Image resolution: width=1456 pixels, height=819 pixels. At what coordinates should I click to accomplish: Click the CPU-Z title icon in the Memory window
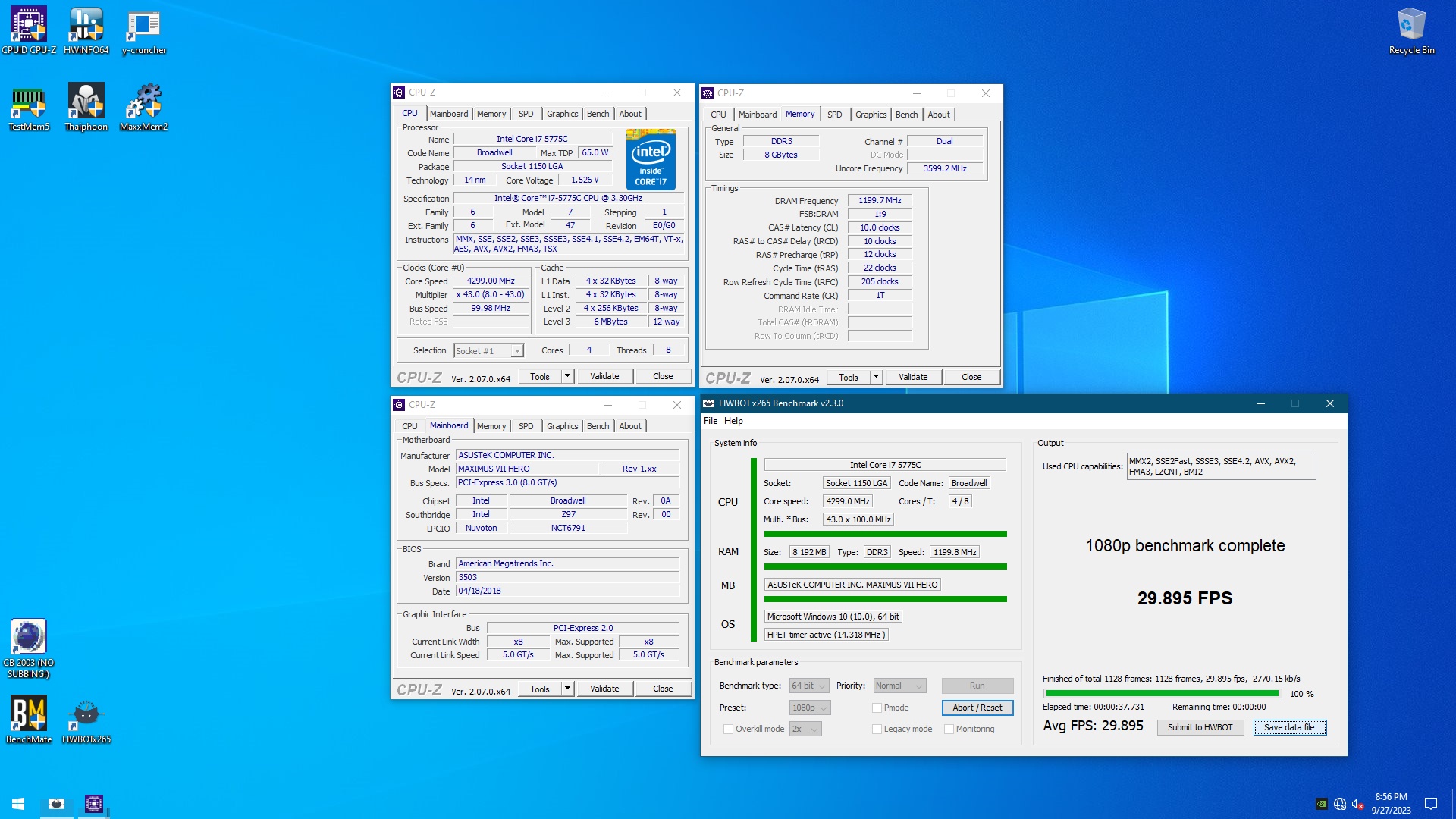708,93
